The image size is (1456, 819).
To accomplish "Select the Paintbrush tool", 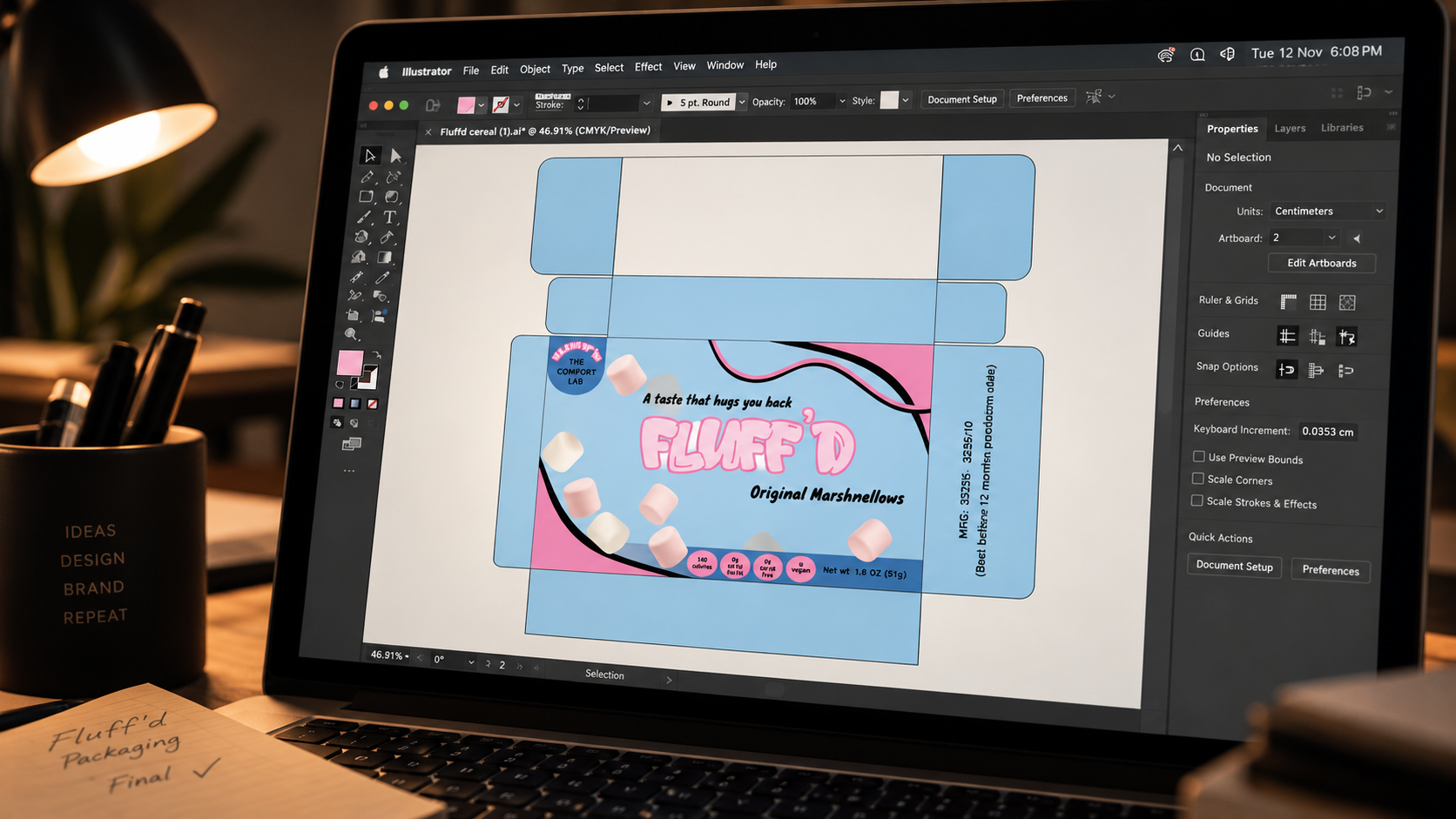I will (x=364, y=217).
